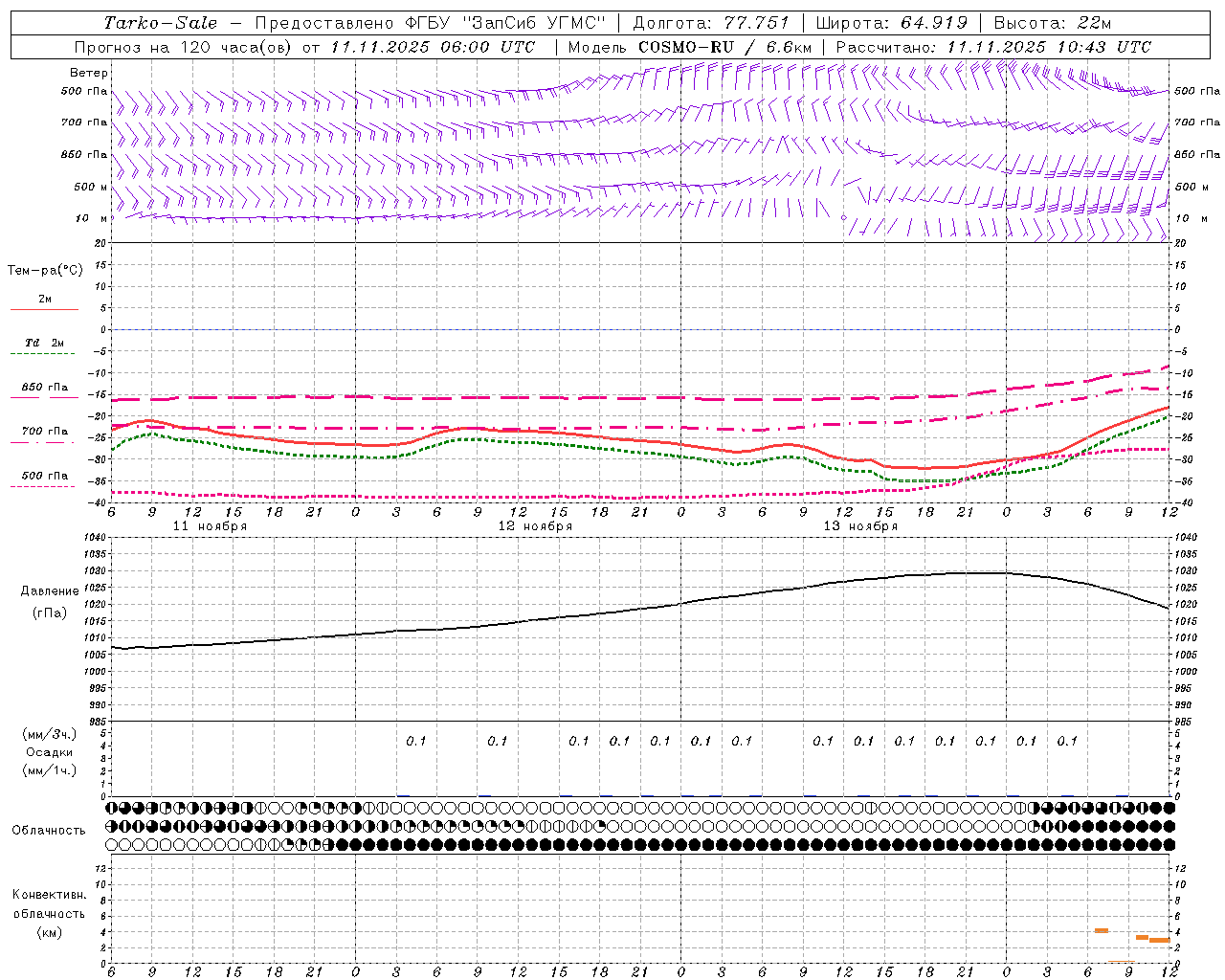Select the '11 ноября' date label
Viewport: 1225px width, 980px height.
click(x=210, y=526)
